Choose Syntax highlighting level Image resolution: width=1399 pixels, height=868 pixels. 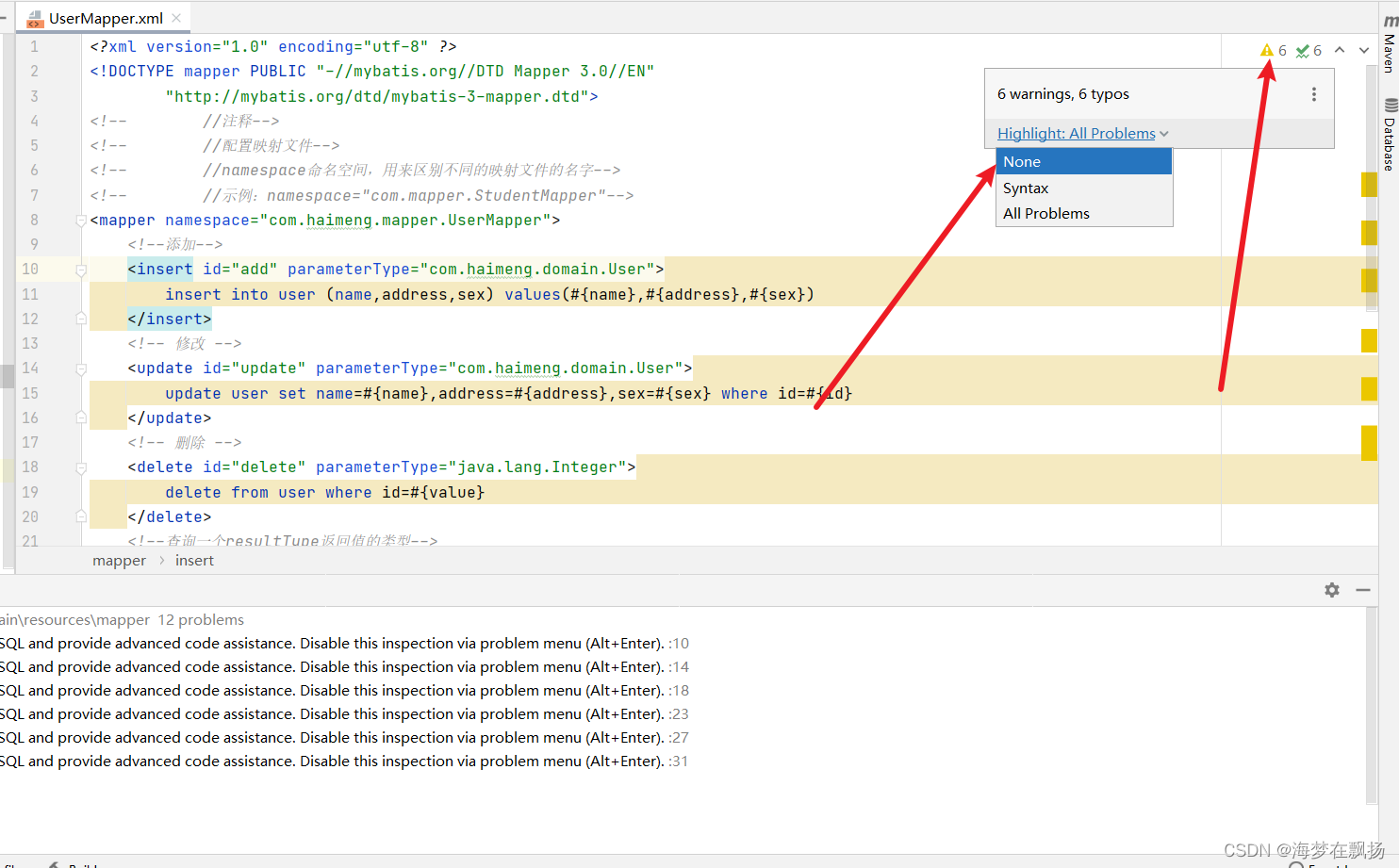point(1084,188)
